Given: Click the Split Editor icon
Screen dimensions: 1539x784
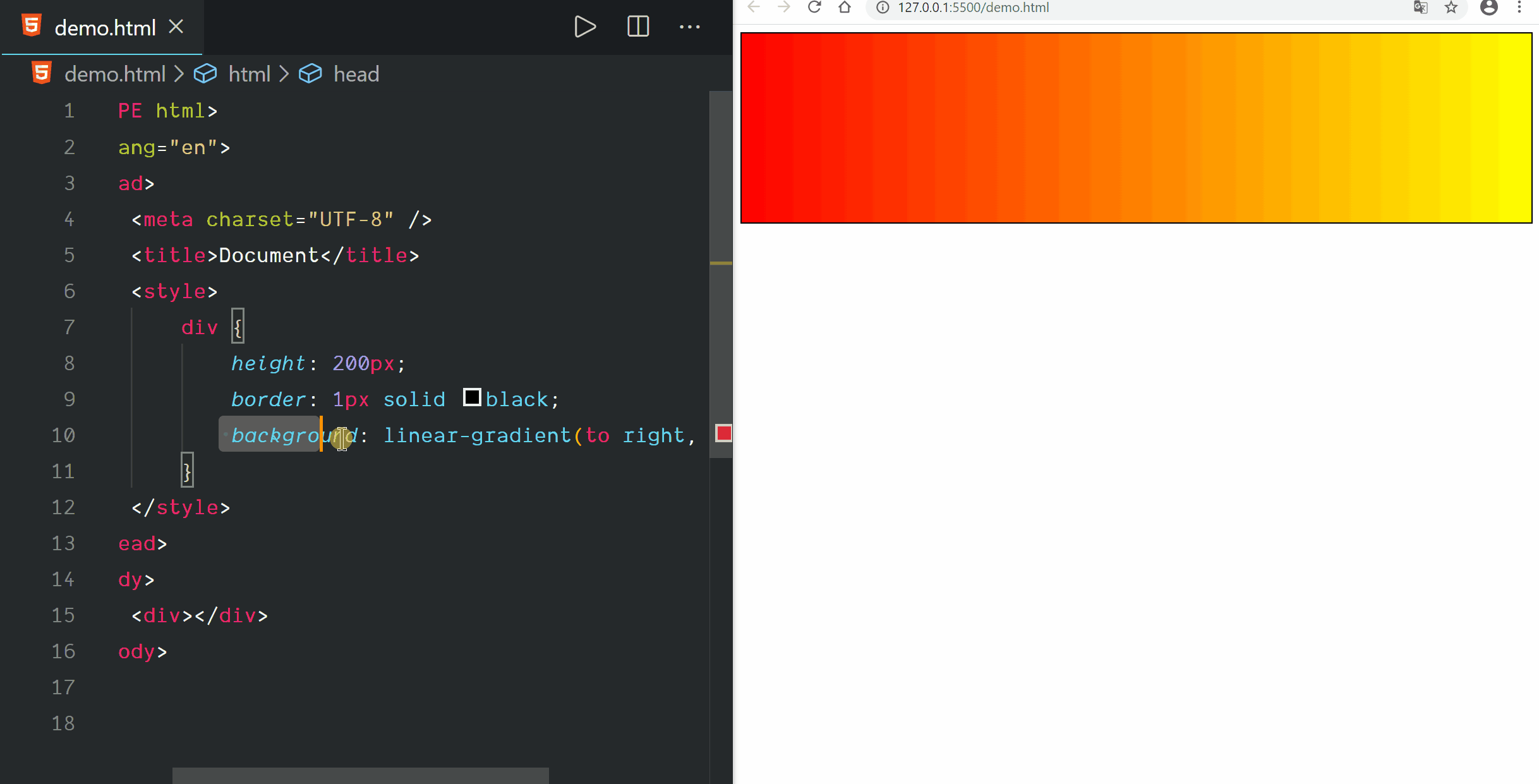Looking at the screenshot, I should pos(637,27).
